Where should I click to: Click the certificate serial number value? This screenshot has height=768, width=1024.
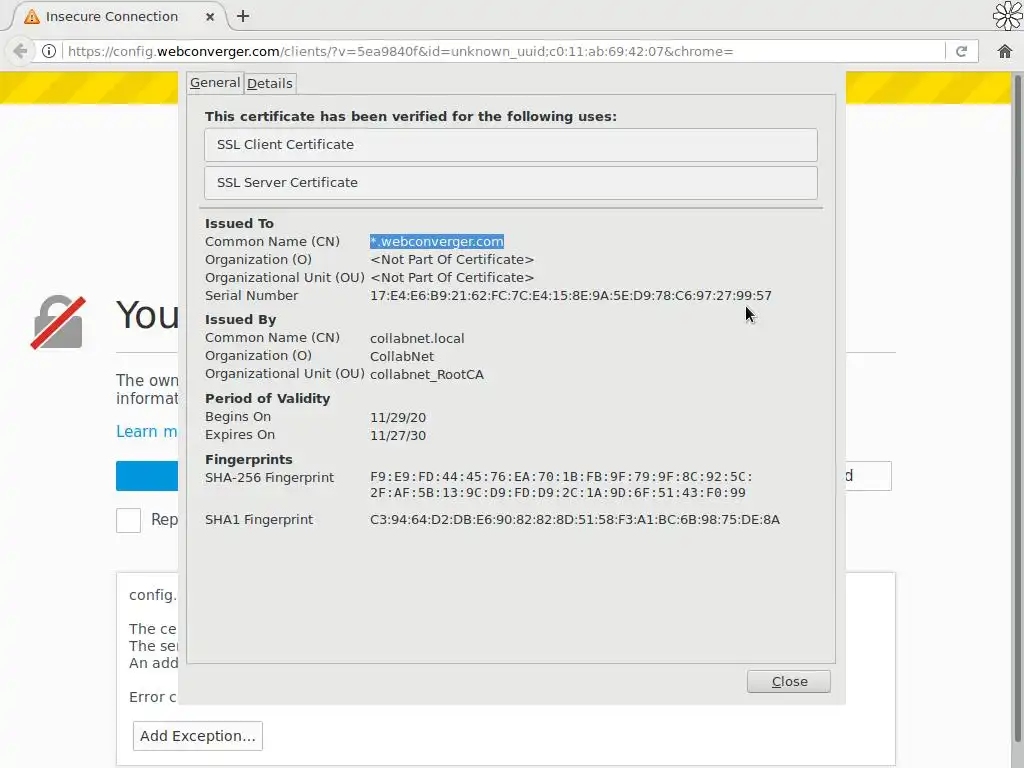[x=571, y=296]
